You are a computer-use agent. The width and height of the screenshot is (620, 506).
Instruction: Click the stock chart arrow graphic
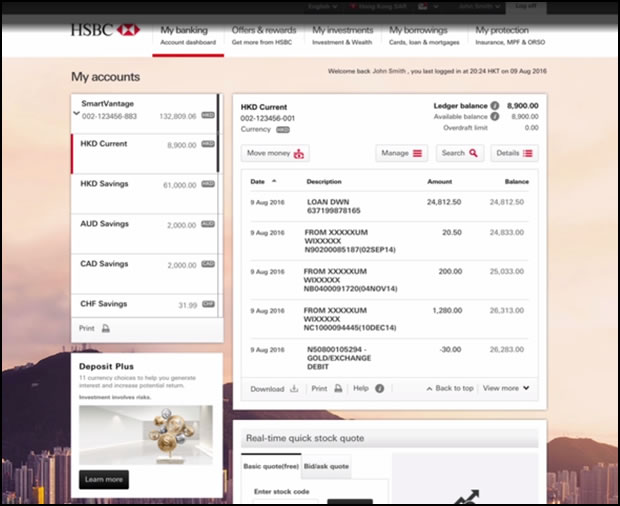467,497
